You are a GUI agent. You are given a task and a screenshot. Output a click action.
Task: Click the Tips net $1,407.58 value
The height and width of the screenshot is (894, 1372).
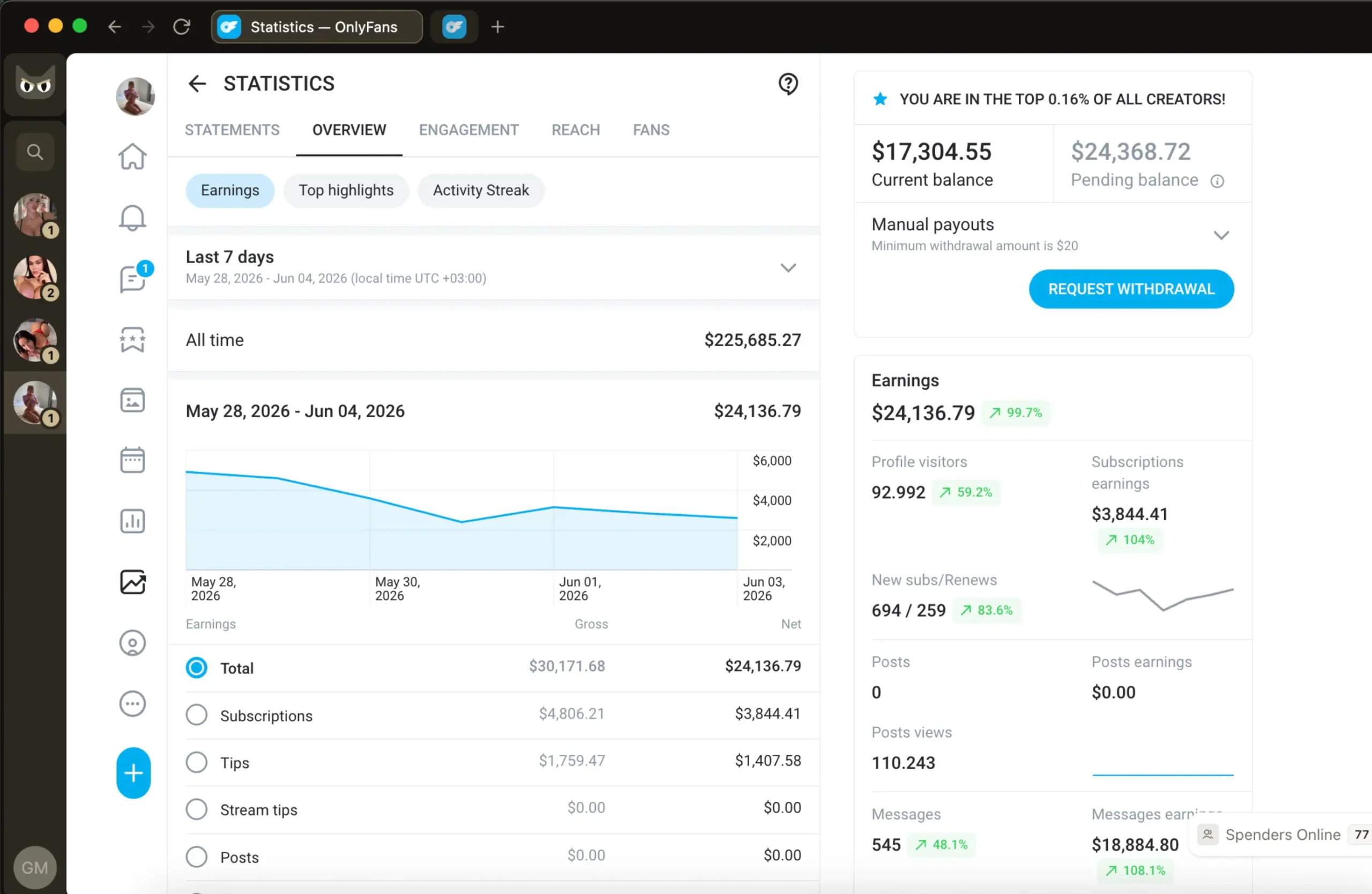point(767,761)
